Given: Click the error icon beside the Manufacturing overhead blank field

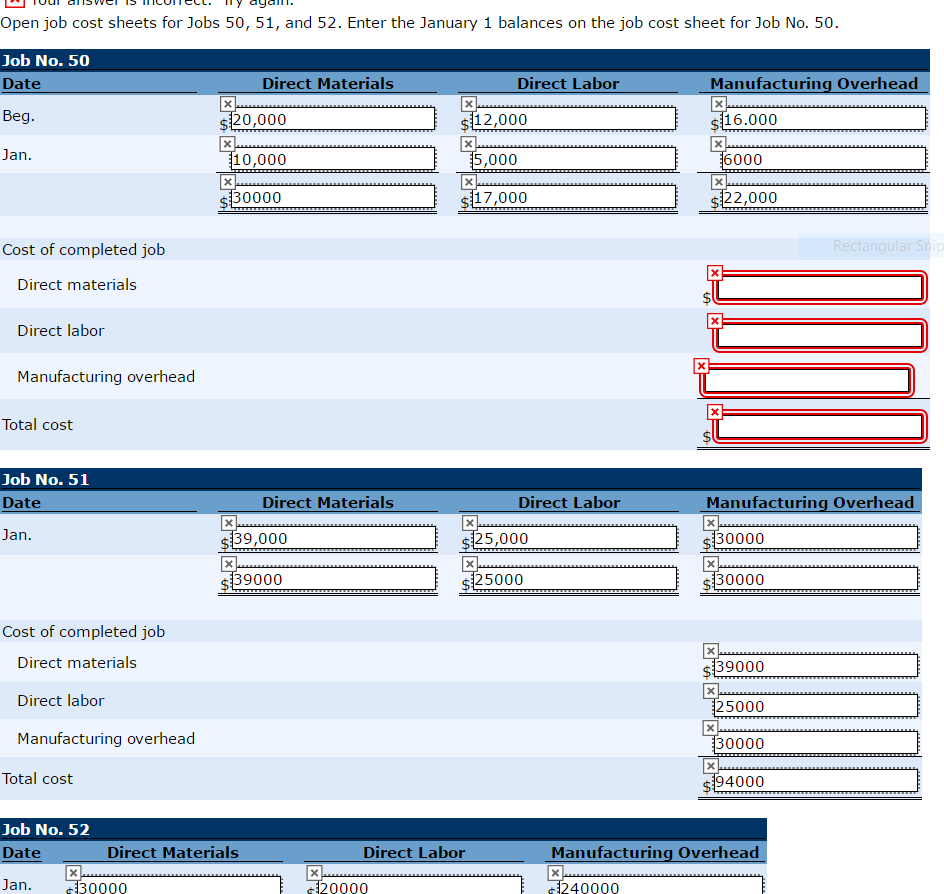Looking at the screenshot, I should tap(701, 365).
